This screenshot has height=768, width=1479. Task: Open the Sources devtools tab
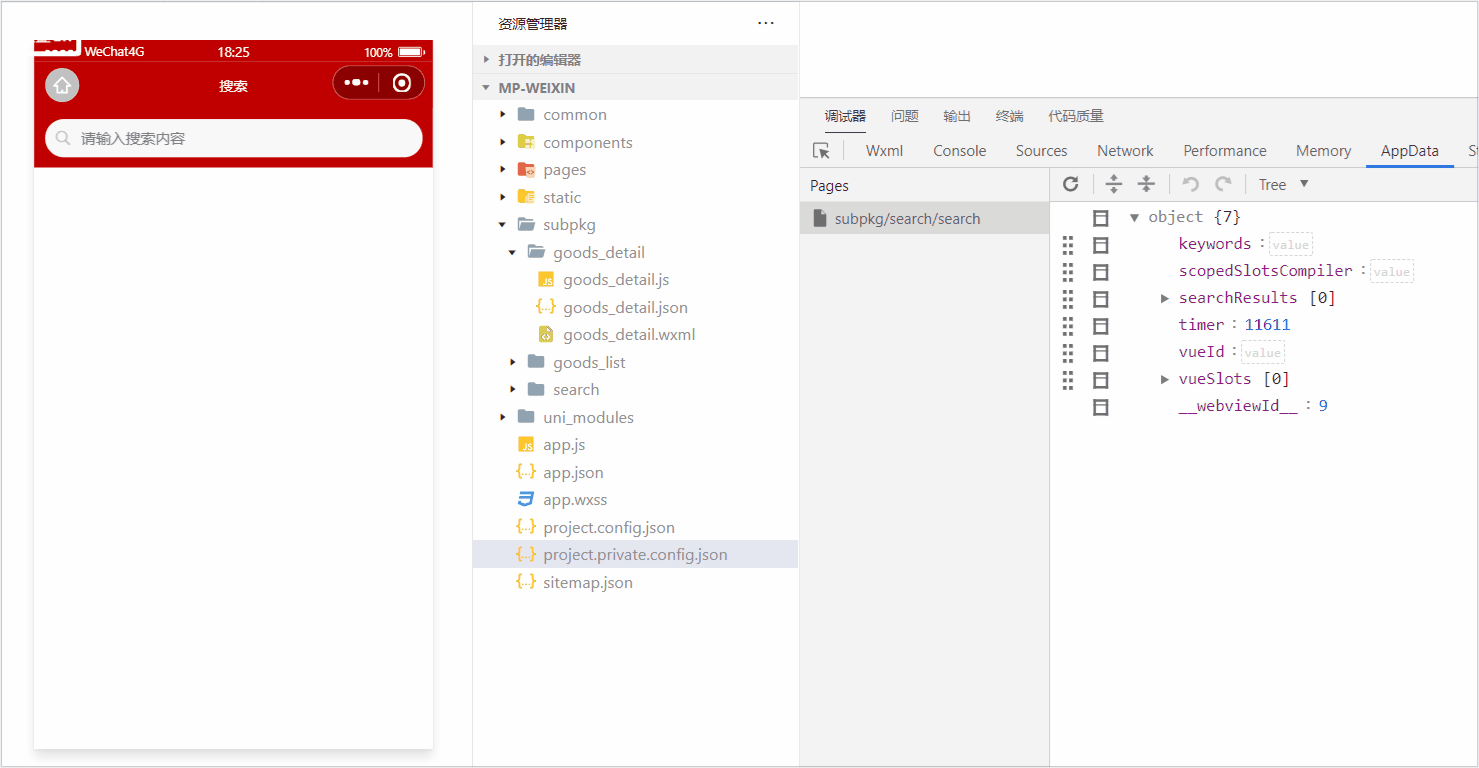coord(1042,151)
